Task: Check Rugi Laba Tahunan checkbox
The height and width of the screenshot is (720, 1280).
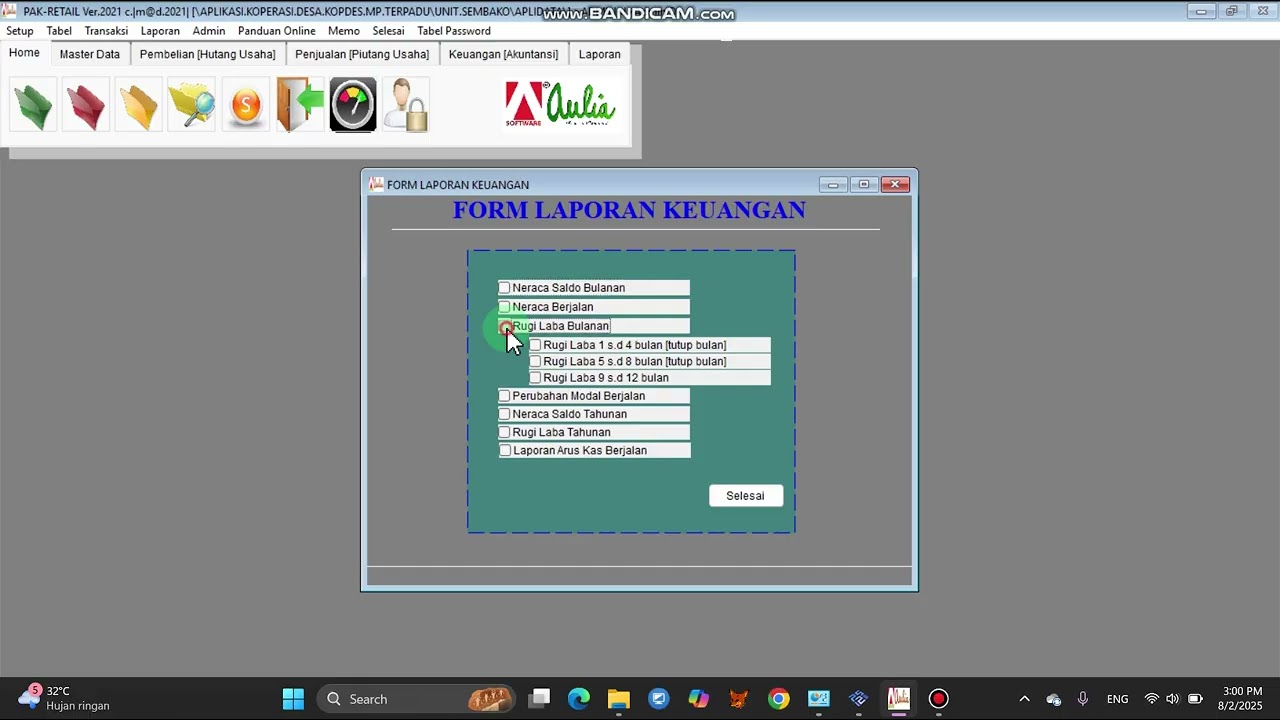Action: [x=504, y=432]
